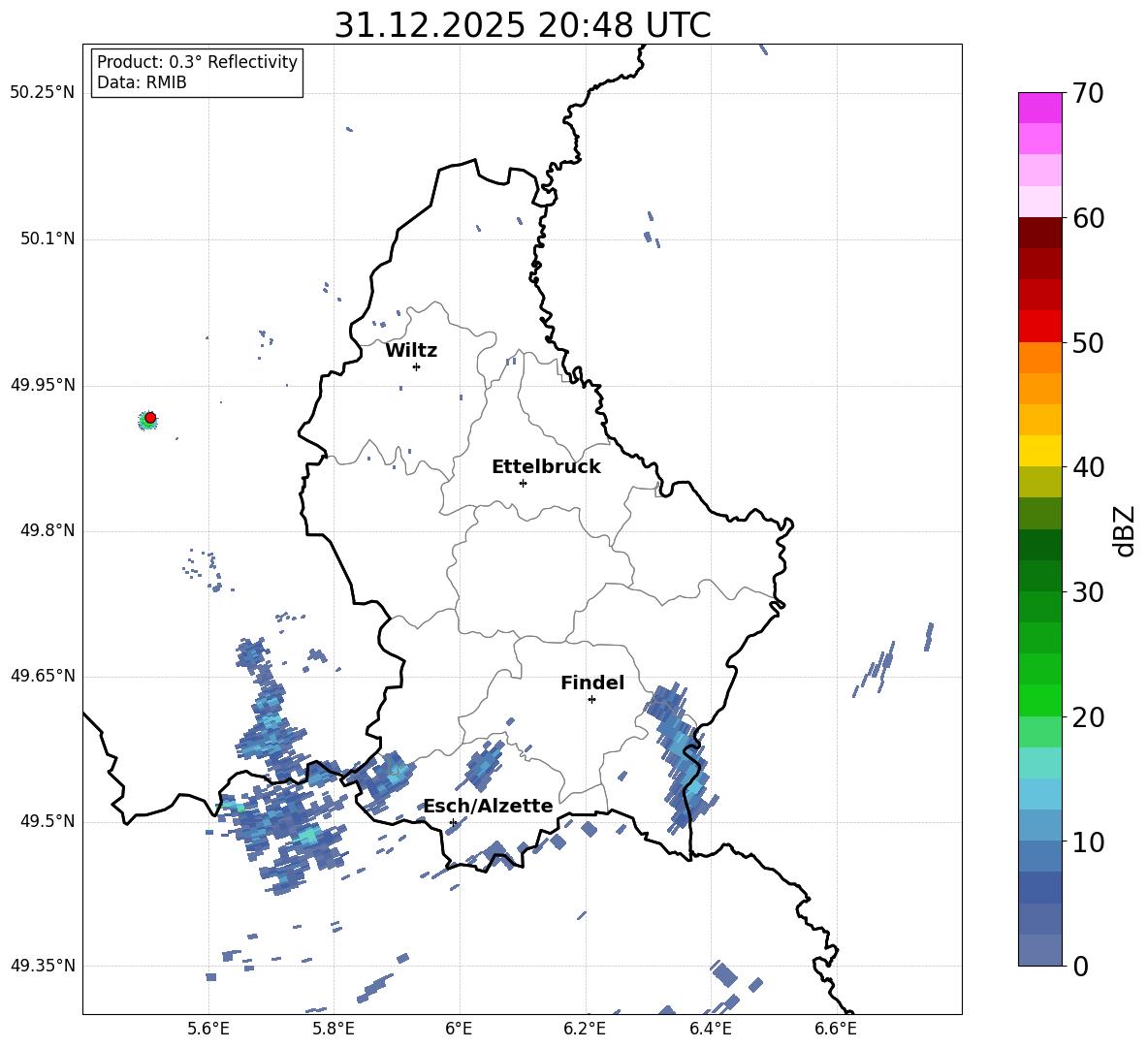The image size is (1148, 1048).
Task: Click the colorbar tick value 50
Action: [1088, 342]
